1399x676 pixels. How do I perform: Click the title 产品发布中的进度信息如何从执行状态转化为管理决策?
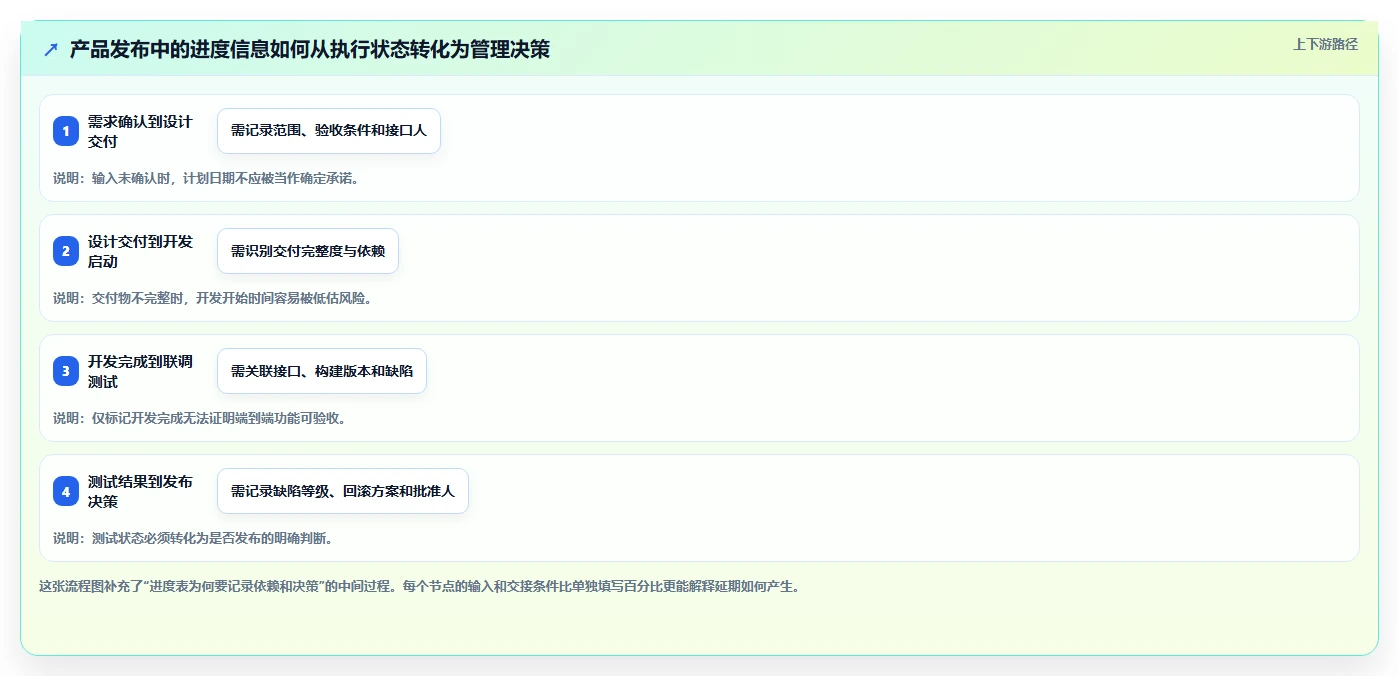[x=310, y=50]
